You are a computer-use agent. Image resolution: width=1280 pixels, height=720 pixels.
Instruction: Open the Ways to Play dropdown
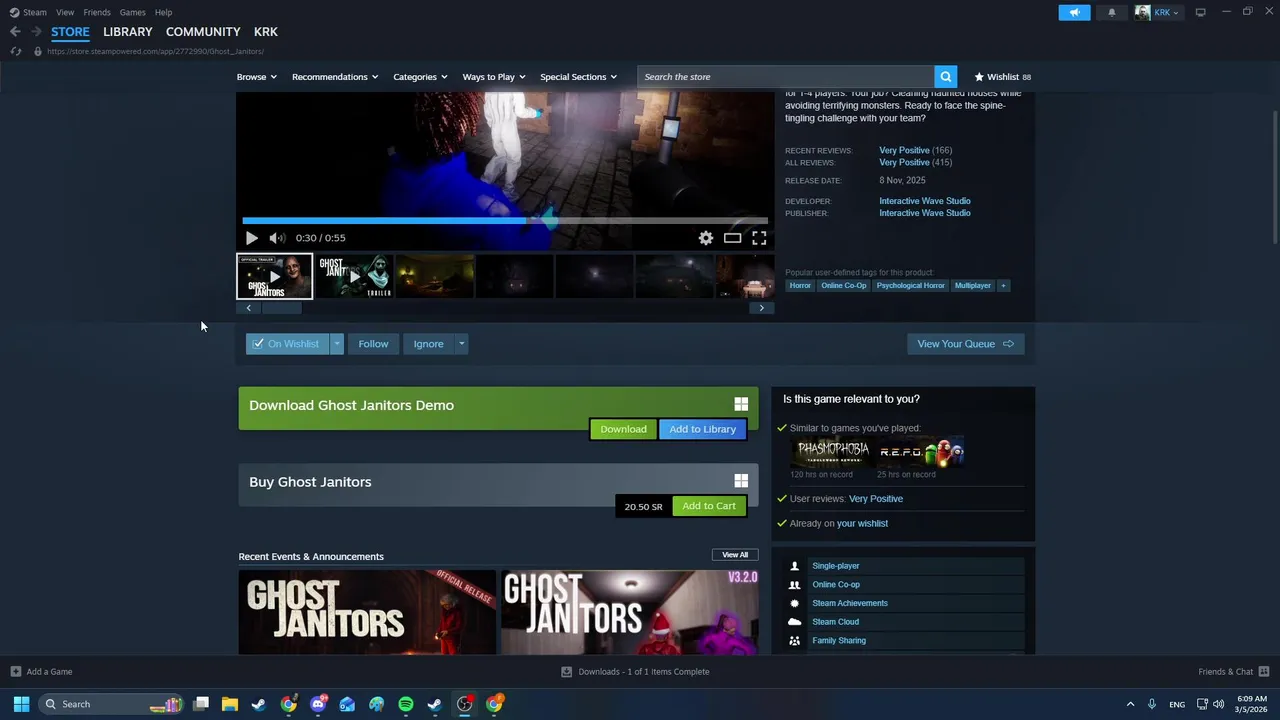[494, 77]
